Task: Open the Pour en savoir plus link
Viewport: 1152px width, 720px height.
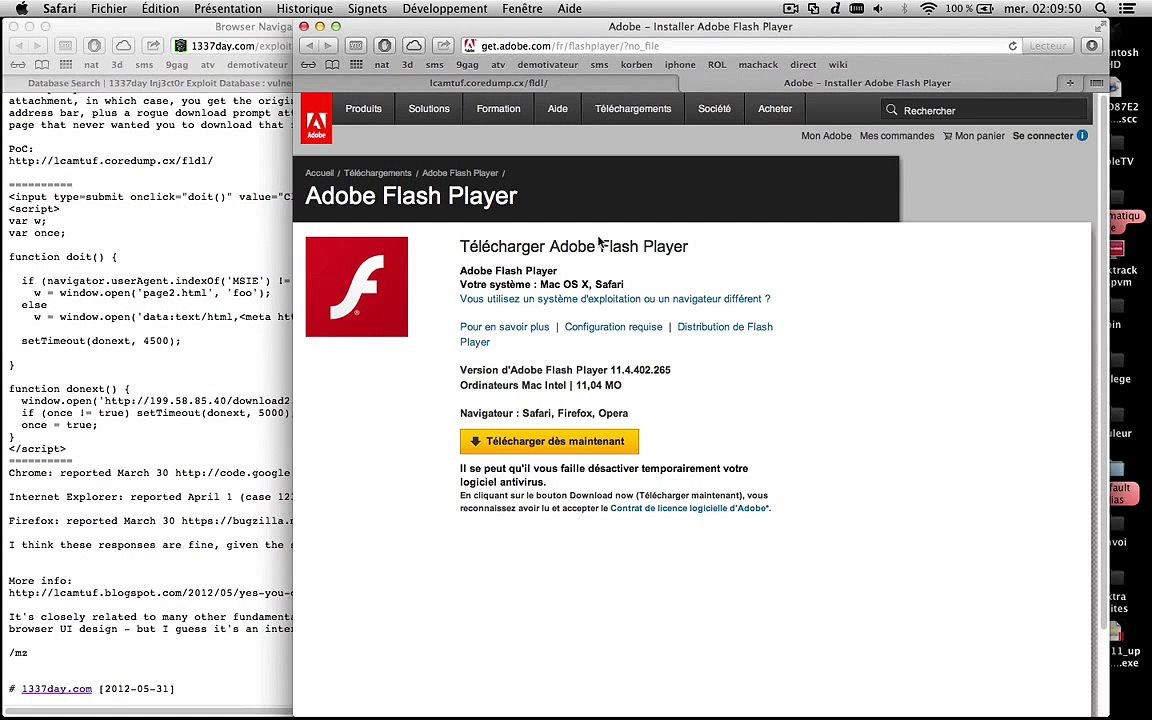Action: [505, 327]
